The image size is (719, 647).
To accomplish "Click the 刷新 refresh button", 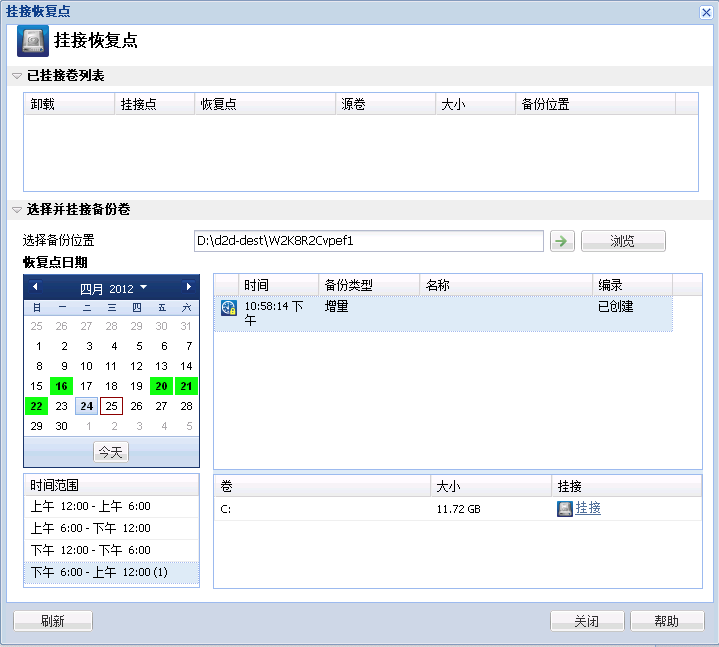I will (x=53, y=621).
